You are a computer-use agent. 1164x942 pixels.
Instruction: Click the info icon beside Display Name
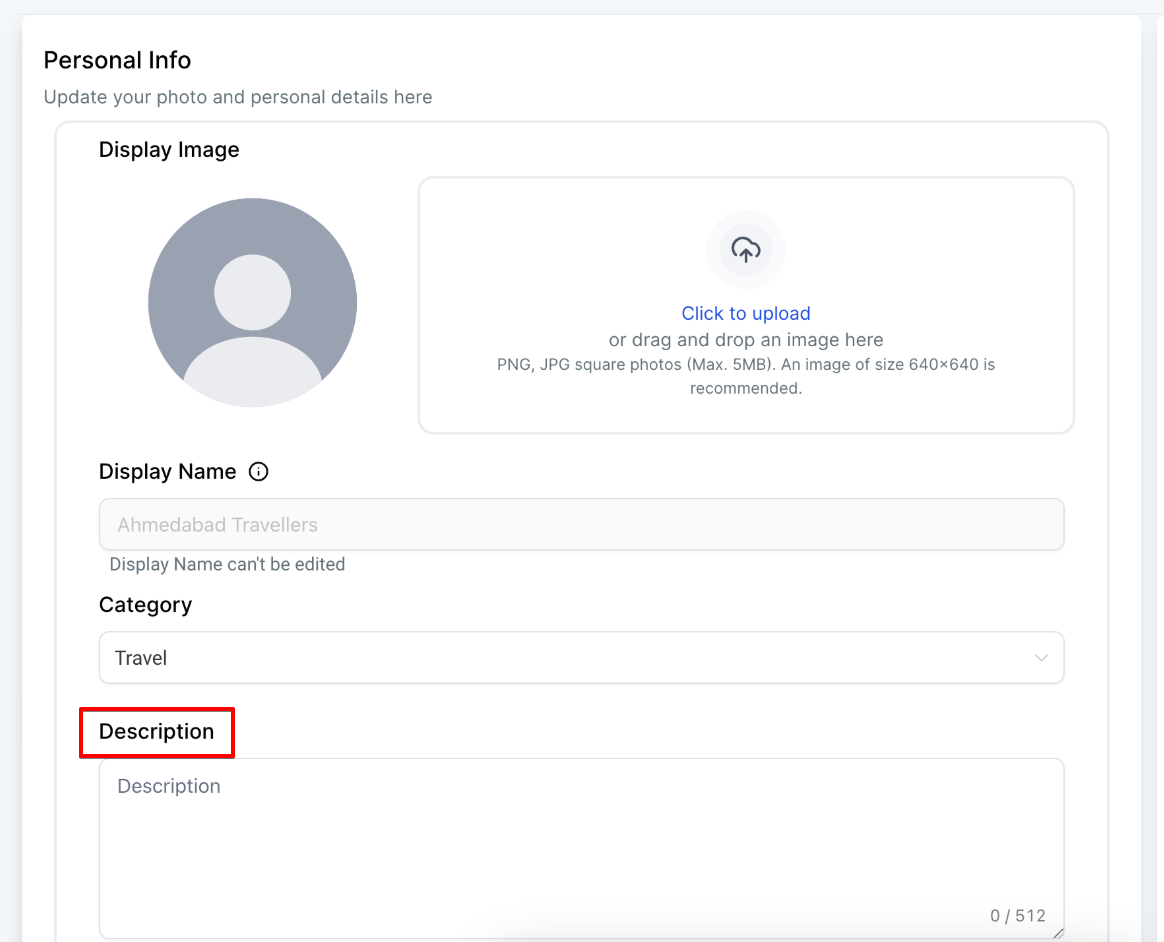pos(259,472)
